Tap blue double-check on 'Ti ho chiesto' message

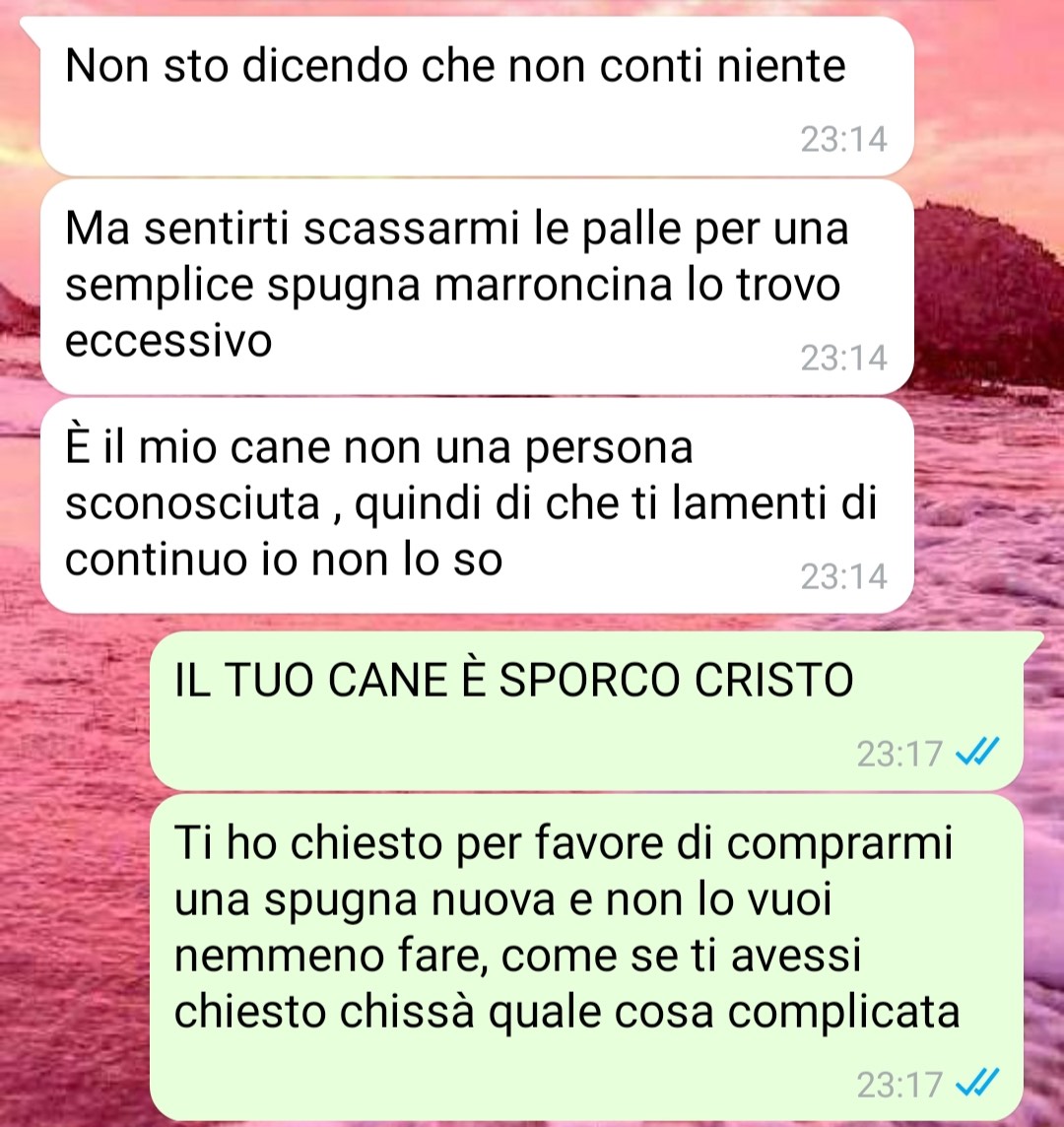[977, 1083]
